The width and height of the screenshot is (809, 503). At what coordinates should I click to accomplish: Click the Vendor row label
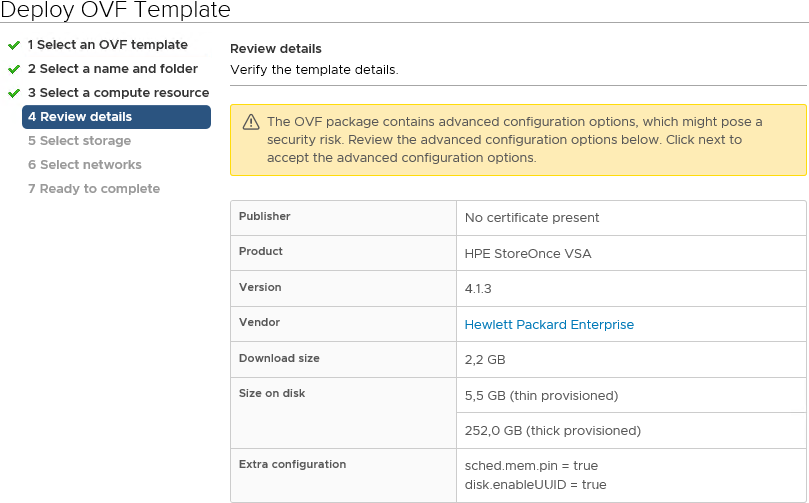pos(259,322)
